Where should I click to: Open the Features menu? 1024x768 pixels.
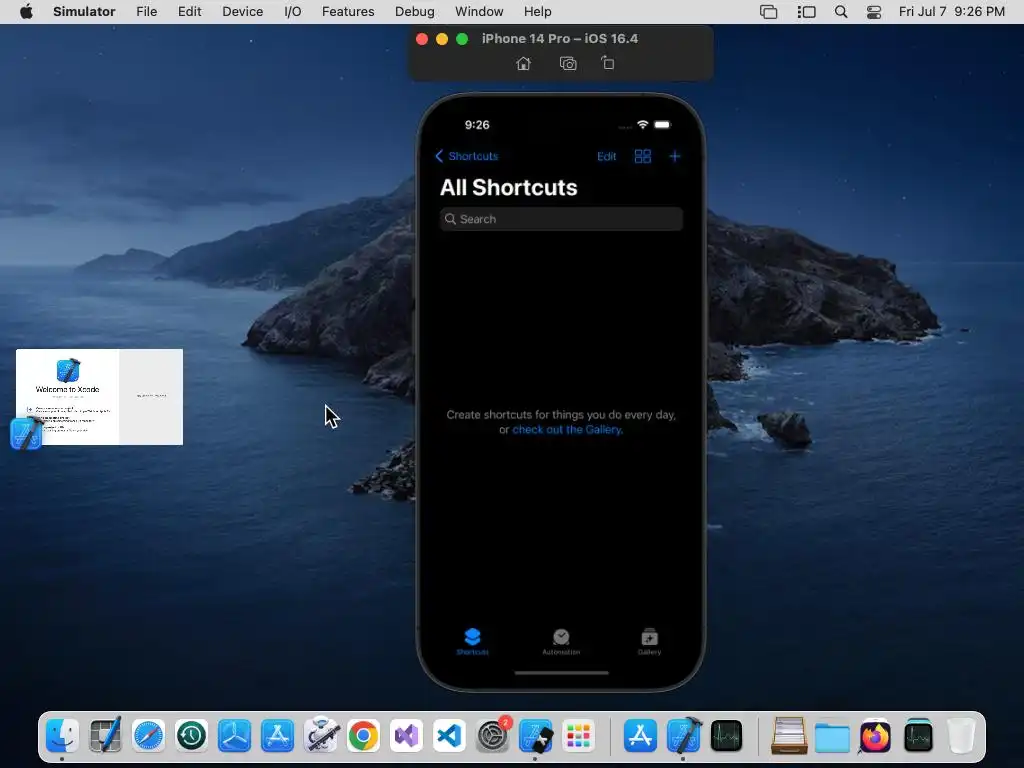pyautogui.click(x=348, y=12)
